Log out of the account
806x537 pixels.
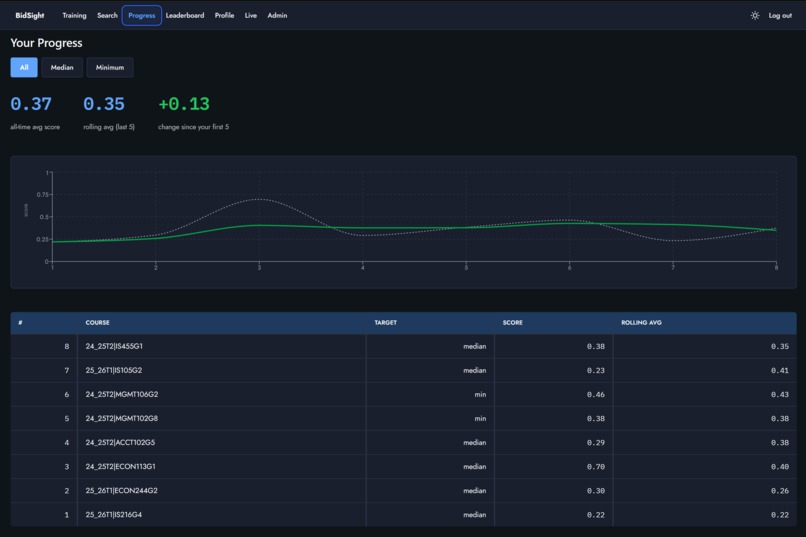pyautogui.click(x=780, y=15)
